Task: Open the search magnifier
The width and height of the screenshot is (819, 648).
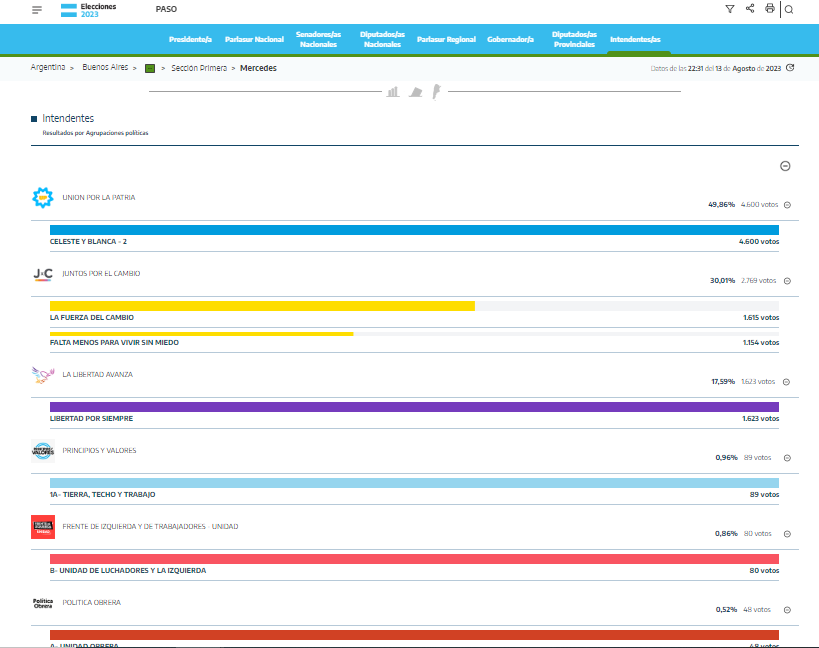Action: click(x=789, y=10)
